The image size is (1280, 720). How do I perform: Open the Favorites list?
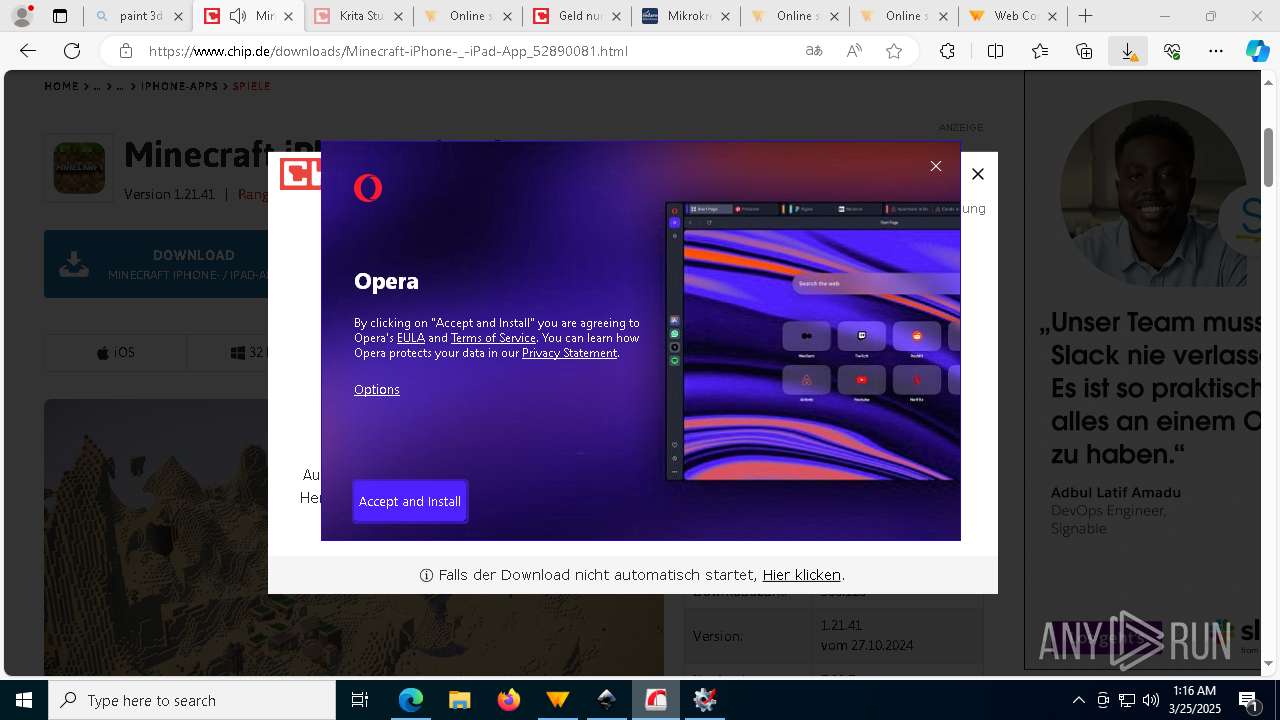[1040, 51]
